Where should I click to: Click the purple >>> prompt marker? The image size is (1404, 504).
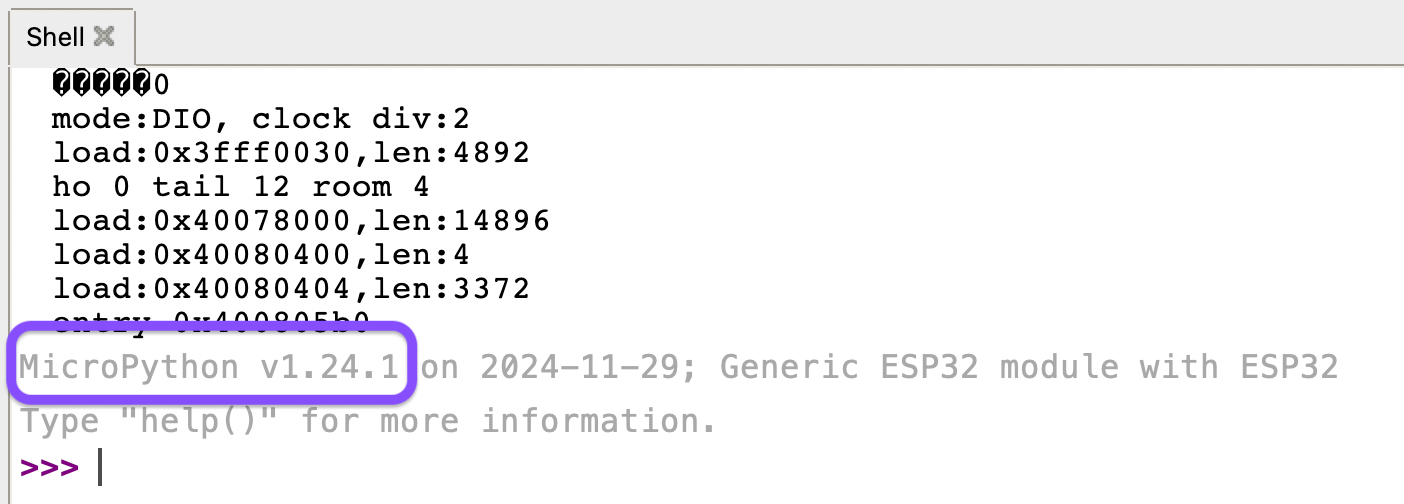point(49,468)
